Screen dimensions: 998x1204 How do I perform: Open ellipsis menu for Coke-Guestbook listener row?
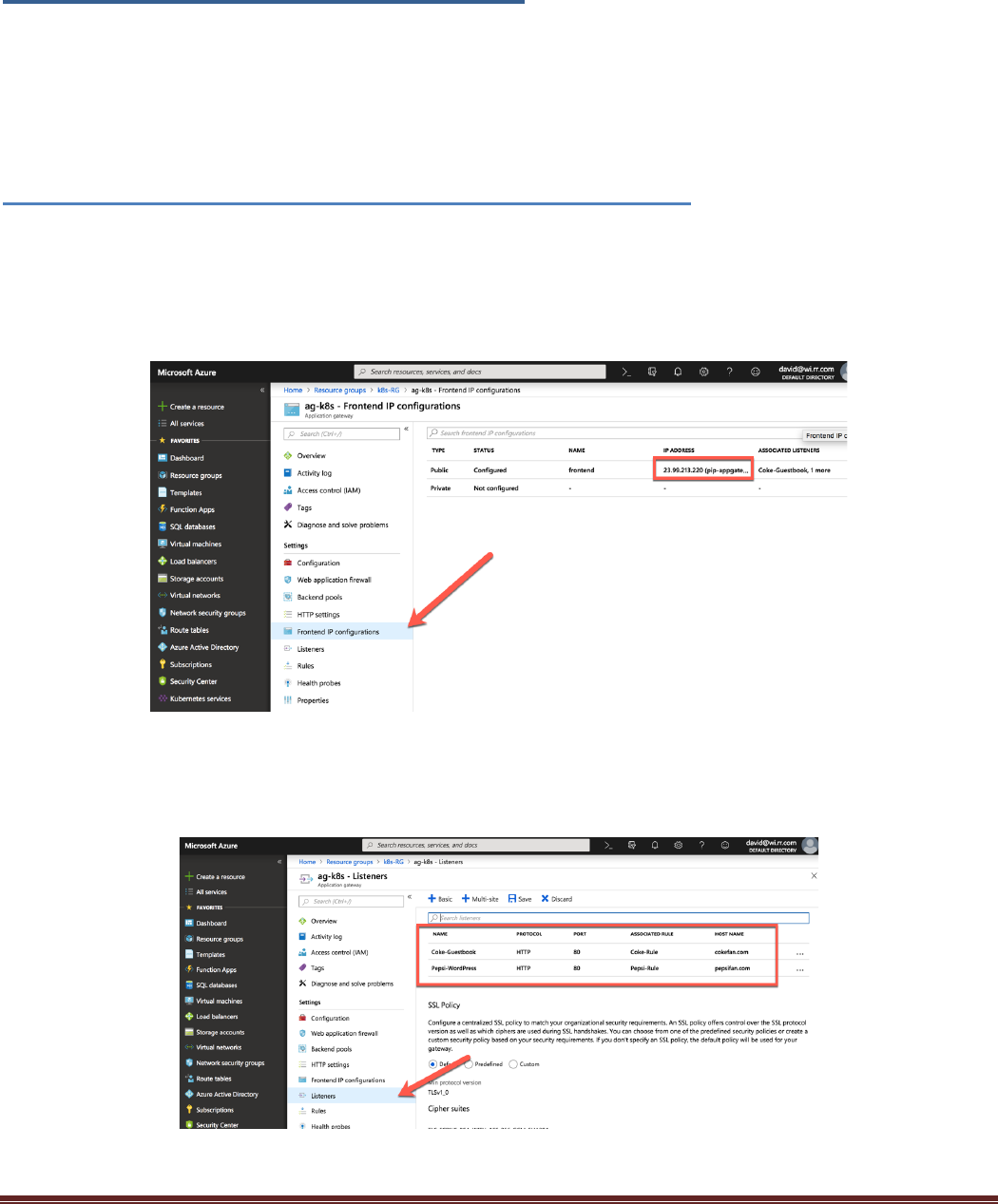pos(800,953)
